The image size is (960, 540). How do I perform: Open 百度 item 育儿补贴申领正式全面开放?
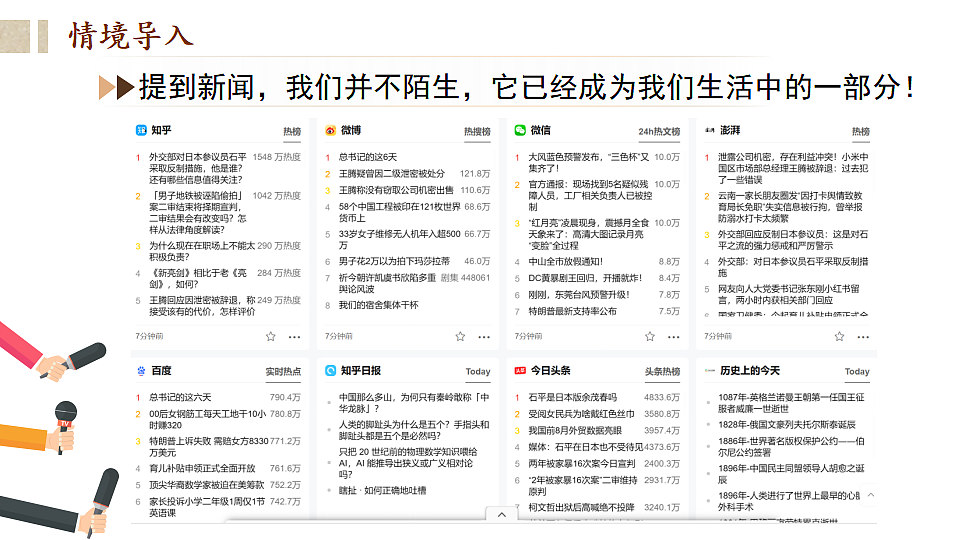[x=202, y=468]
